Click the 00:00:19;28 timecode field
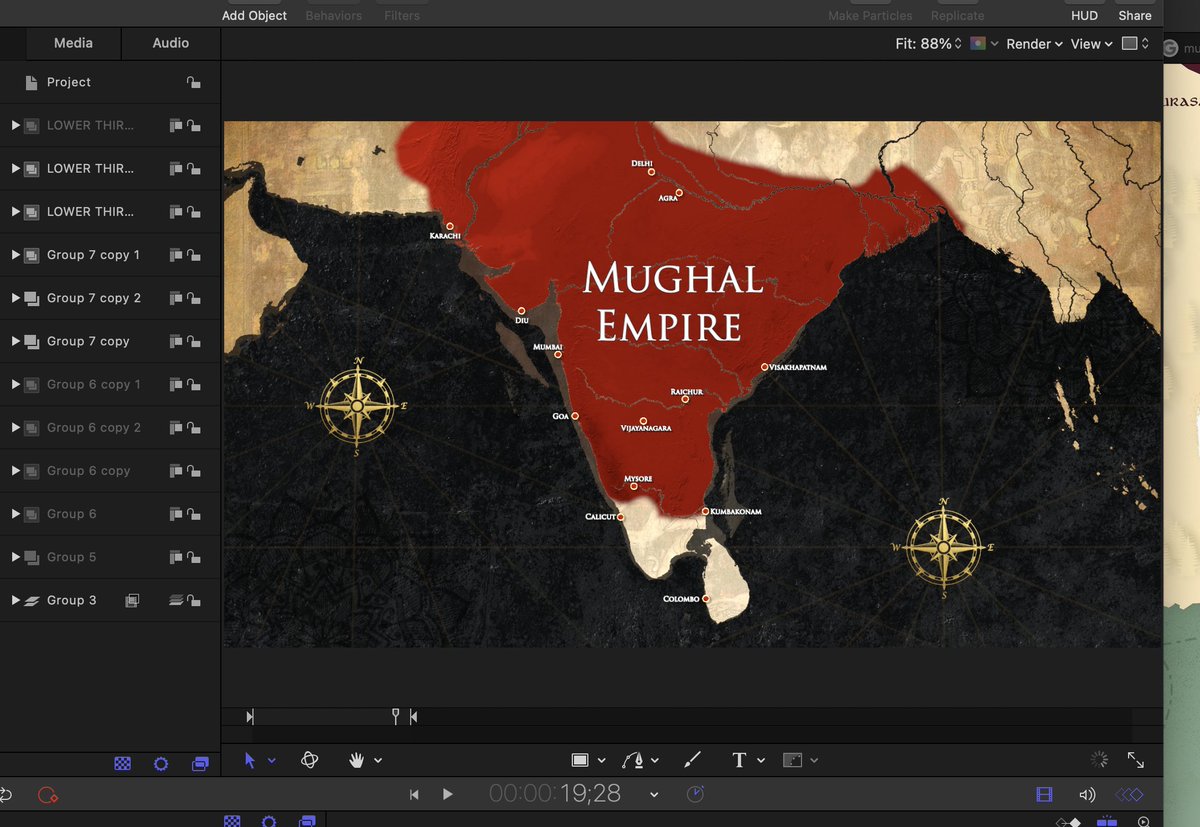 point(555,794)
